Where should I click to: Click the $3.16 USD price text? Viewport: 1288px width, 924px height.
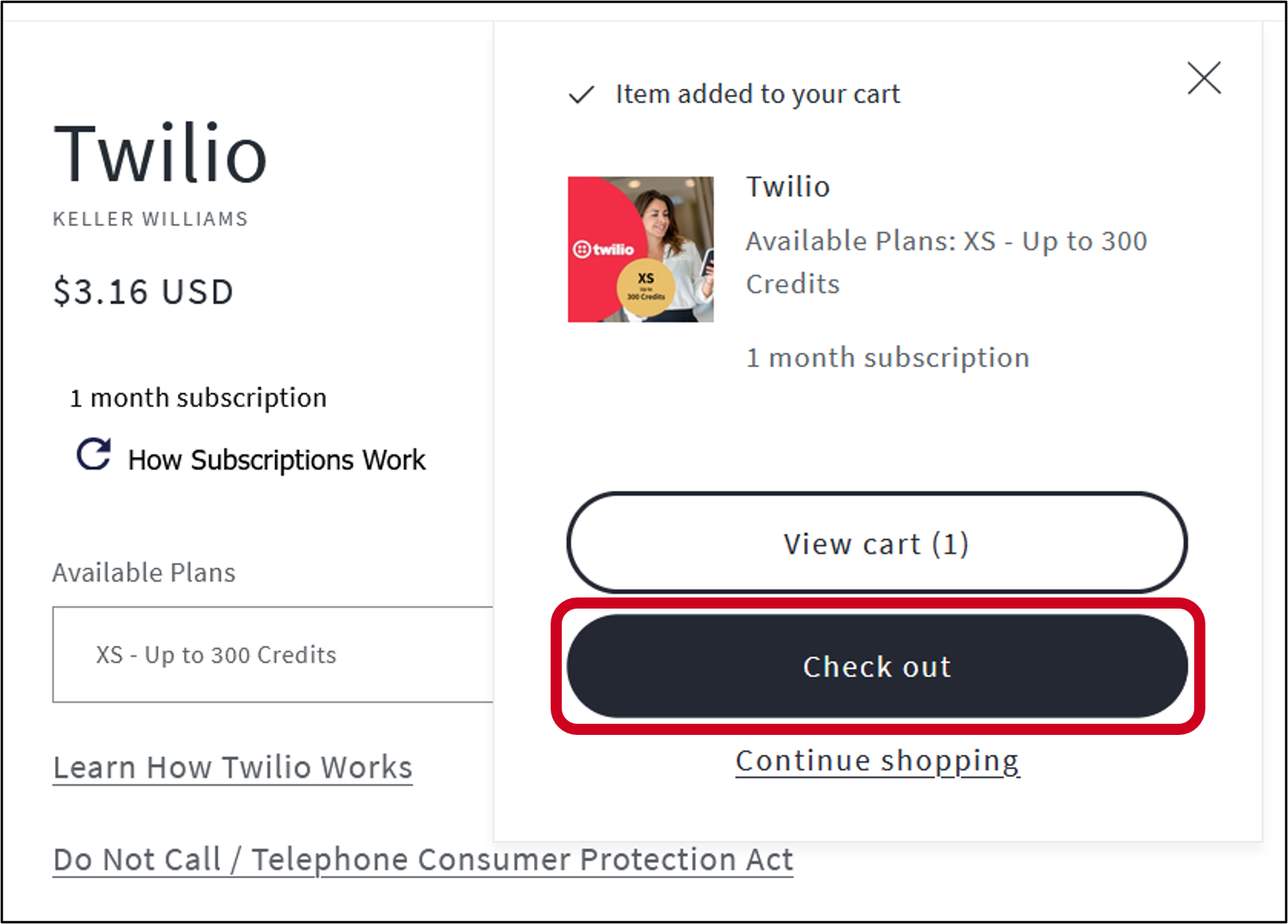pos(142,291)
